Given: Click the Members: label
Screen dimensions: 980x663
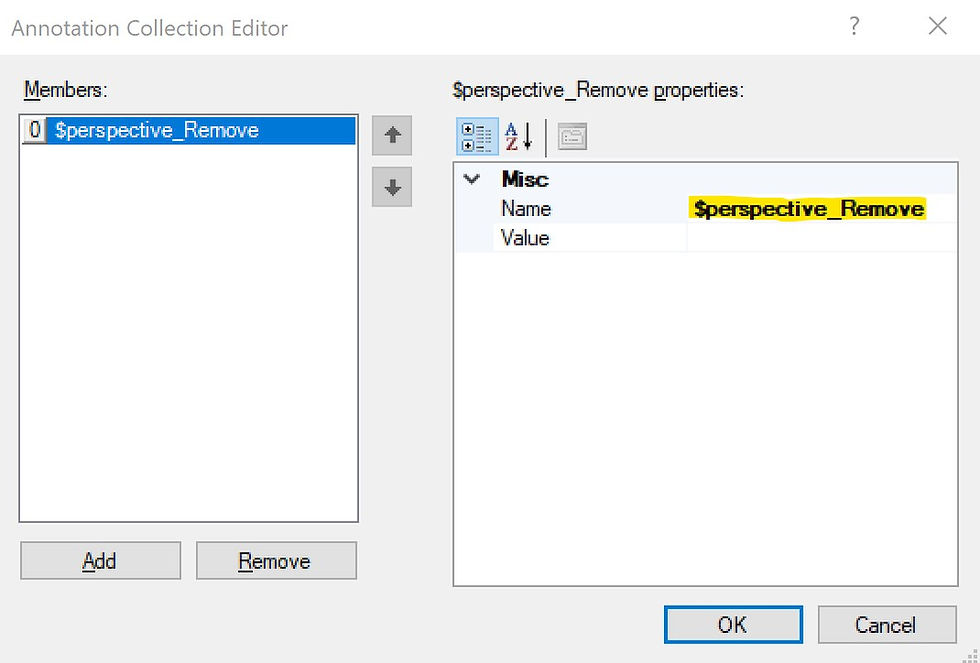Looking at the screenshot, I should click(x=66, y=90).
